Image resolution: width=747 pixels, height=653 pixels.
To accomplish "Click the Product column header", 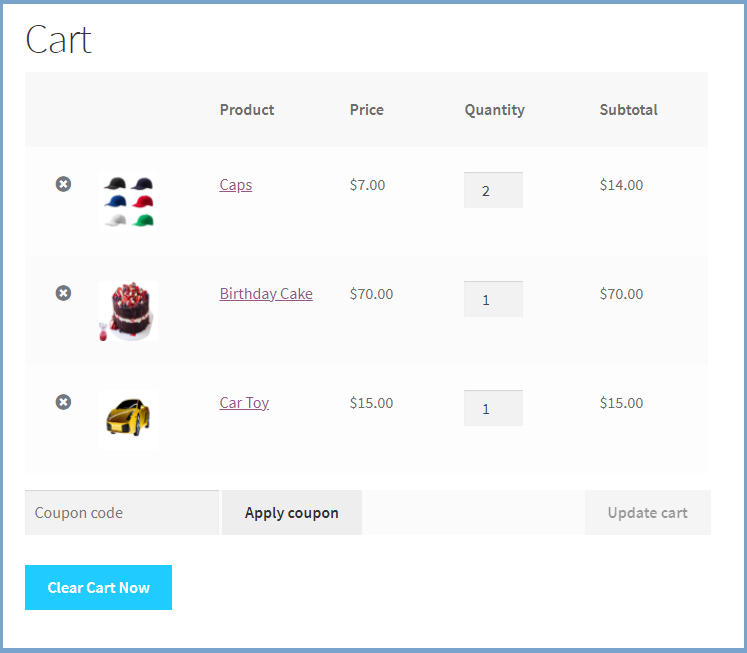I will click(x=247, y=110).
